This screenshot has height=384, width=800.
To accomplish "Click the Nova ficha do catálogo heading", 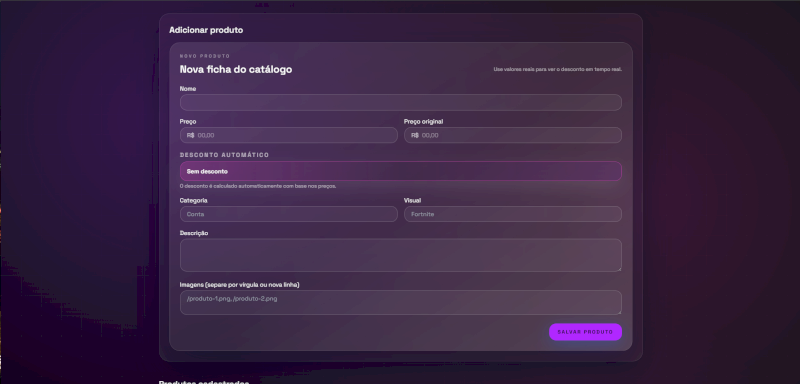I will 236,69.
